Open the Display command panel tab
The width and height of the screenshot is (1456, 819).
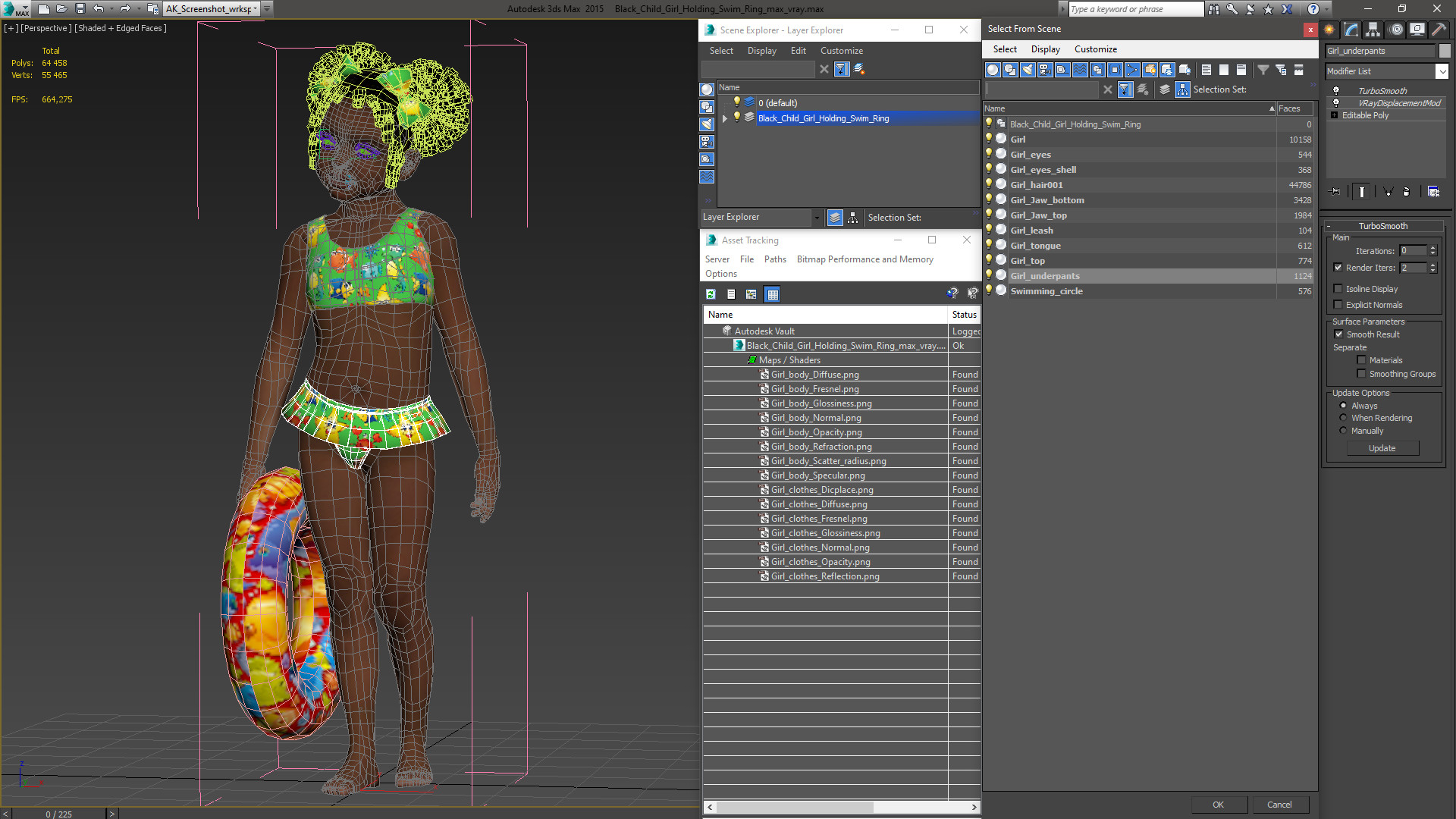pos(1417,30)
